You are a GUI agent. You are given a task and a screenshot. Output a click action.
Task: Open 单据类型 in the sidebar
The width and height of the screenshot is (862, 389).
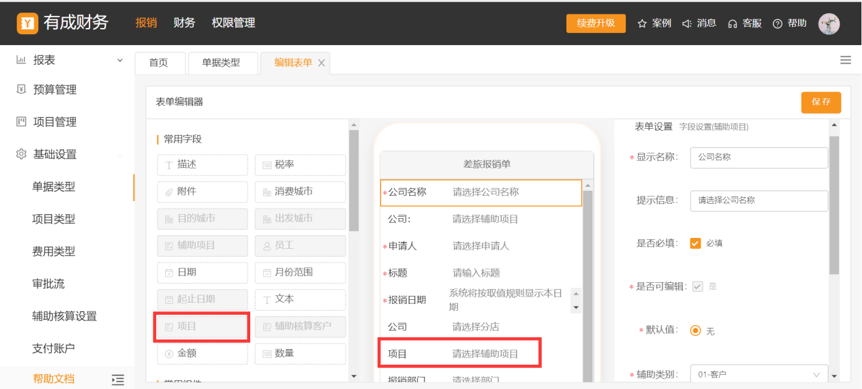54,187
